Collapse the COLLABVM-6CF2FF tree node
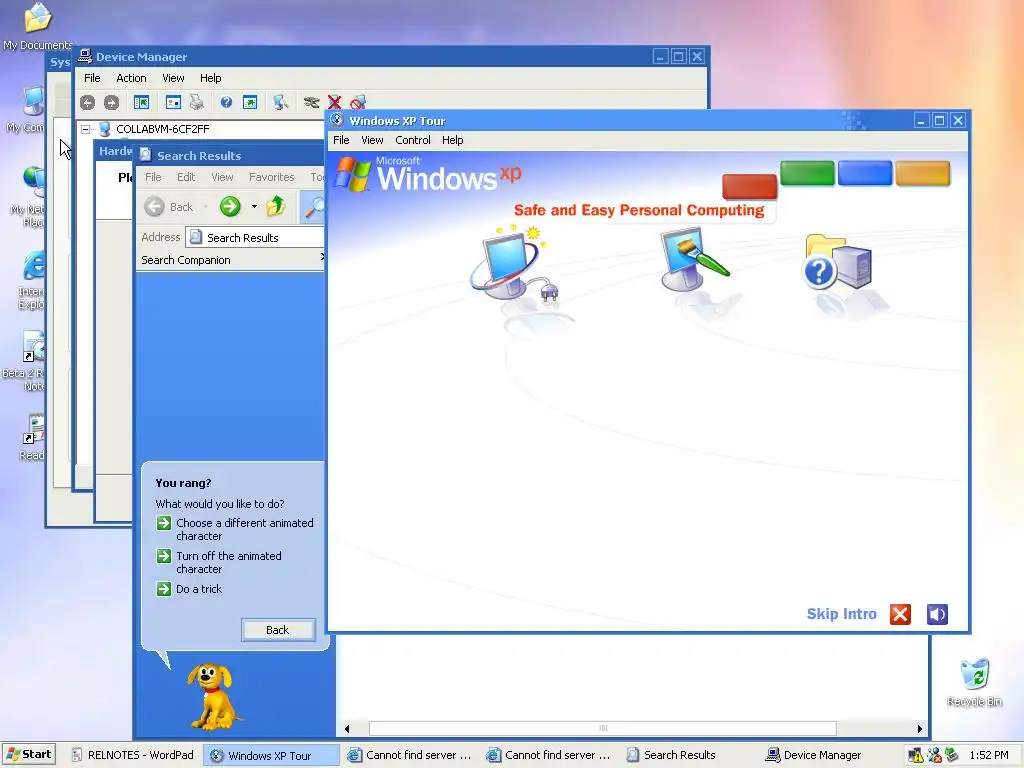Screen dimensions: 1024x768 (85, 129)
